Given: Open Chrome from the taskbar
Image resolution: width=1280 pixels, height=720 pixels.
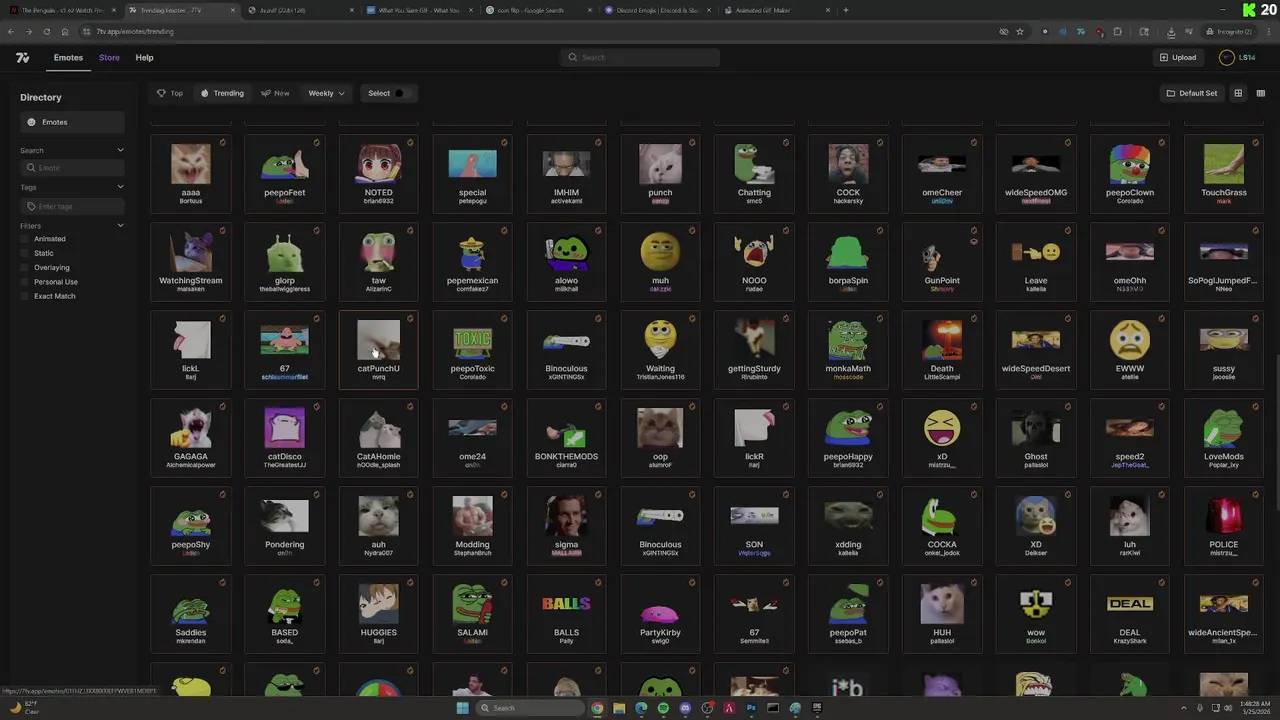Looking at the screenshot, I should pyautogui.click(x=597, y=708).
